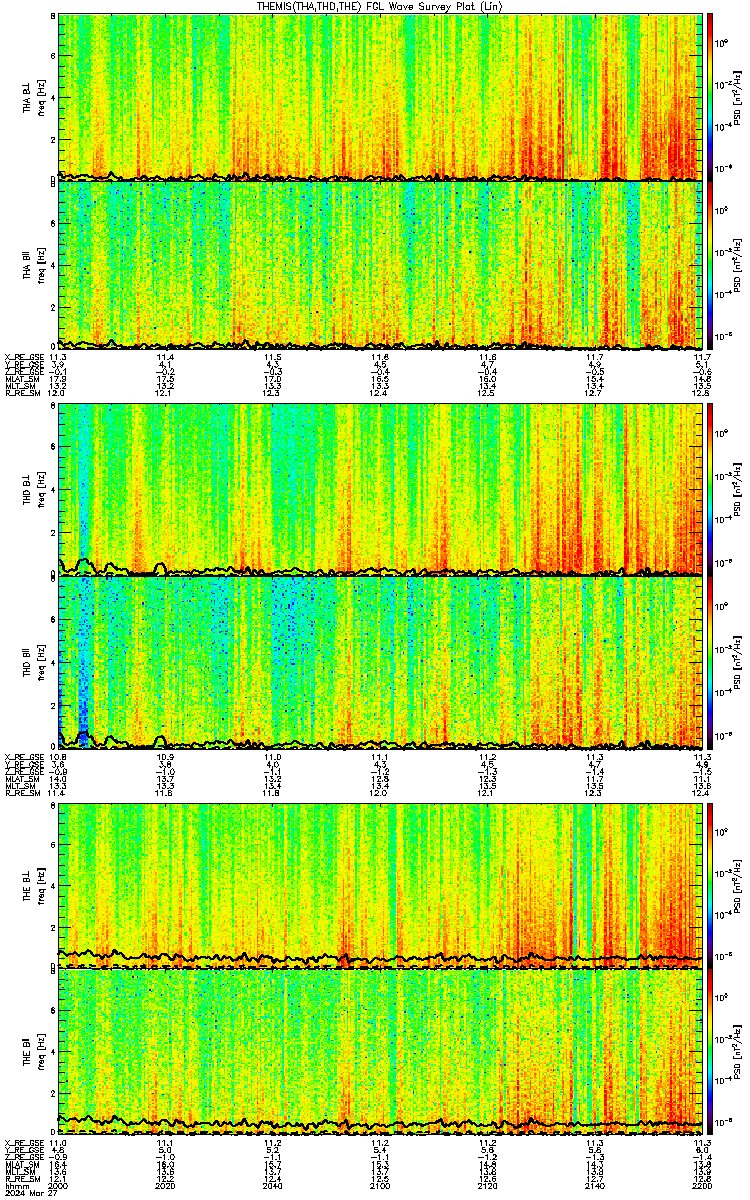Screen dimensions: 750x1200
Task: Click the 2040 time tick label
Action: click(x=272, y=1184)
